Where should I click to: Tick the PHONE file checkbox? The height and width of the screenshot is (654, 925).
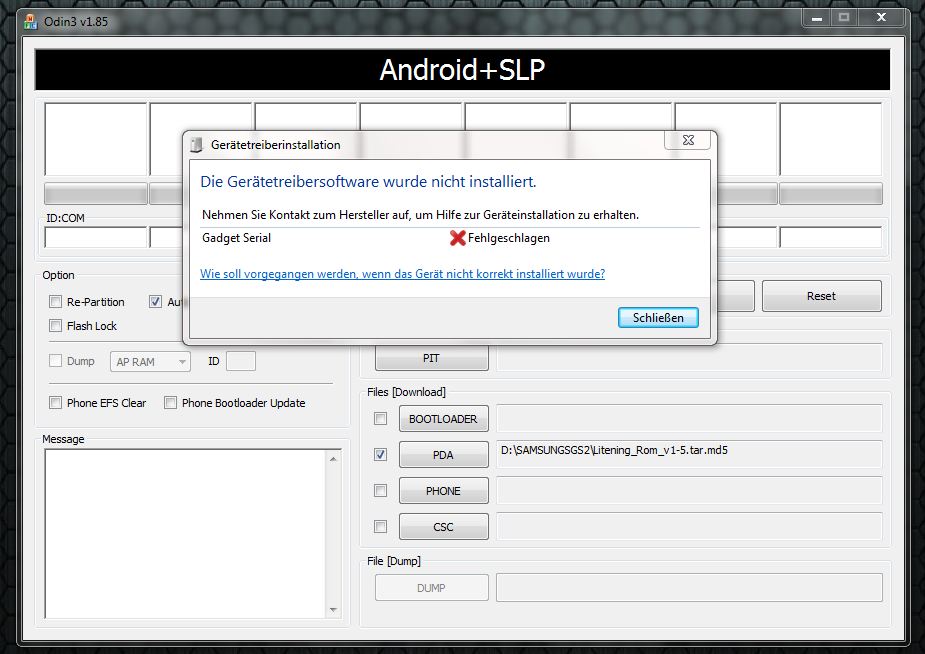coord(380,491)
